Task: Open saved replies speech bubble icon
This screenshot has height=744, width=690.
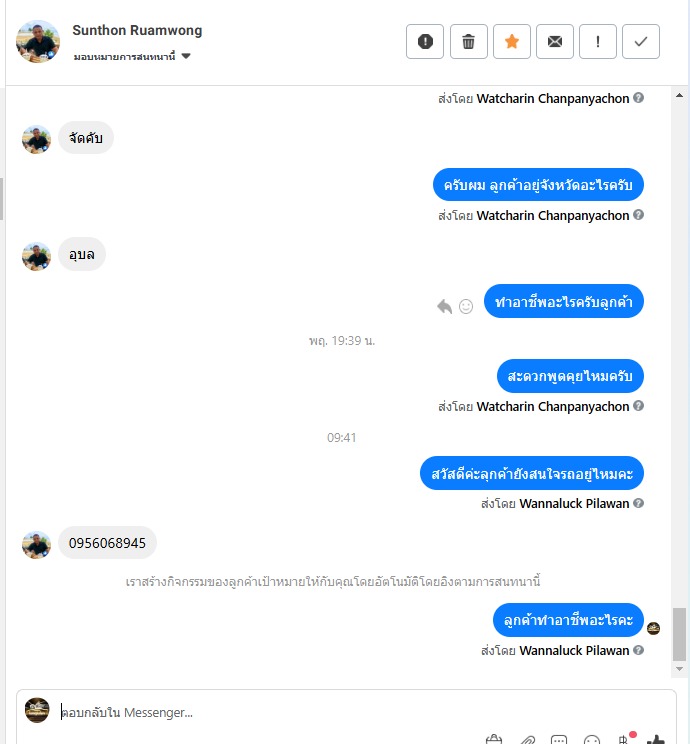Action: click(559, 739)
